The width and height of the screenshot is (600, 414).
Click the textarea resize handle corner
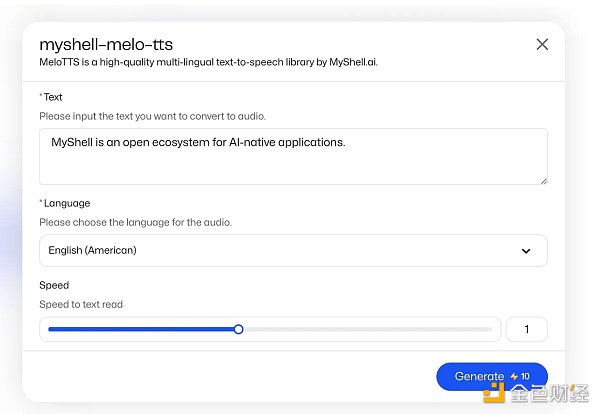[x=543, y=180]
